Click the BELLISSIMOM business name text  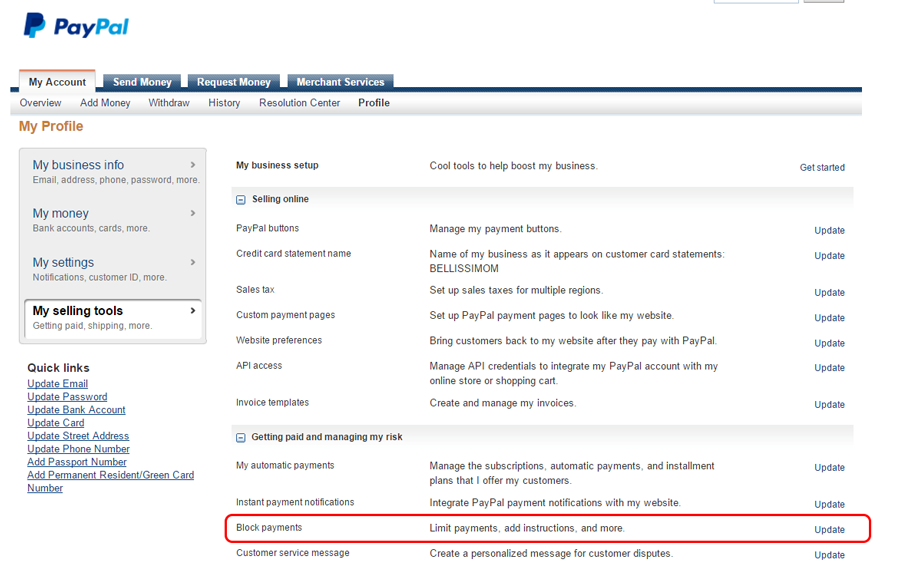(464, 269)
